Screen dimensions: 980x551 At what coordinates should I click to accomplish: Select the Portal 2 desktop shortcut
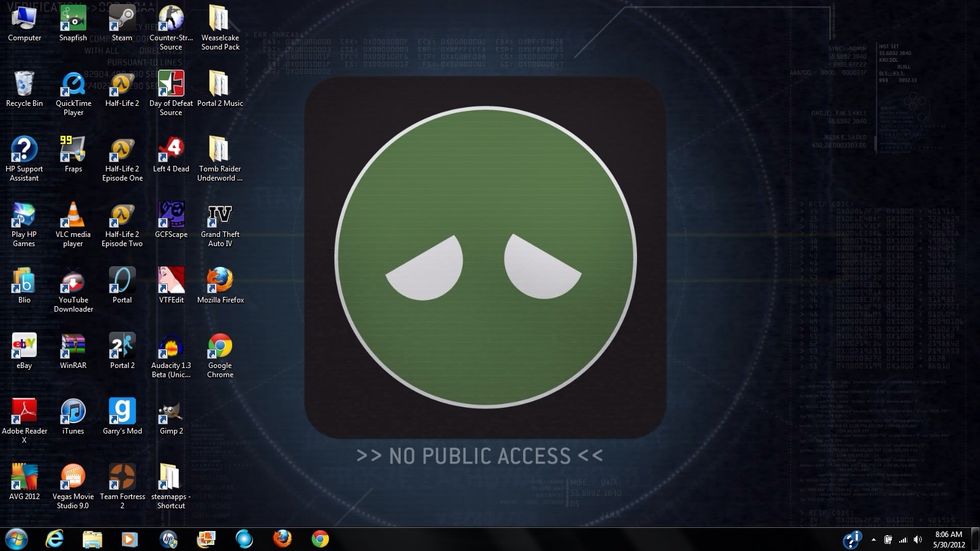[x=122, y=351]
